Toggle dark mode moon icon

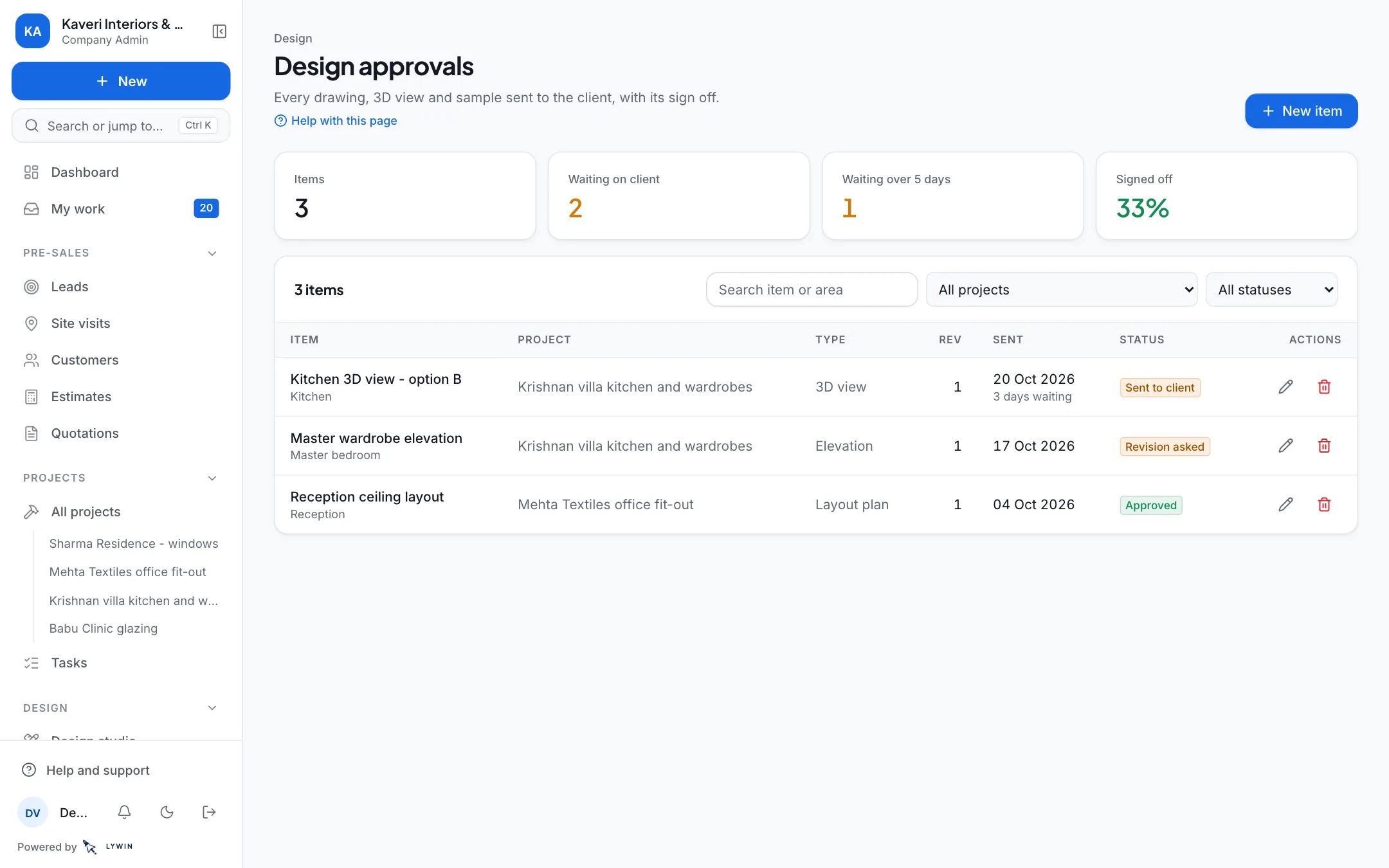(x=167, y=812)
